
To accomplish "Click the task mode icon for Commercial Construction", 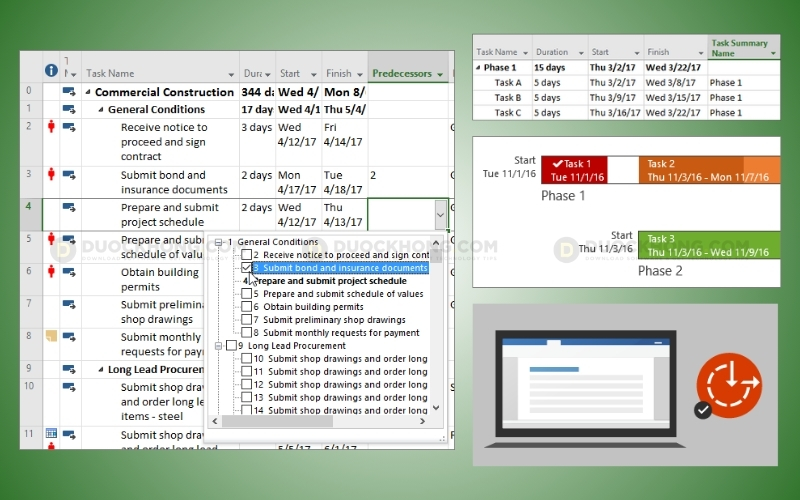I will 69,92.
